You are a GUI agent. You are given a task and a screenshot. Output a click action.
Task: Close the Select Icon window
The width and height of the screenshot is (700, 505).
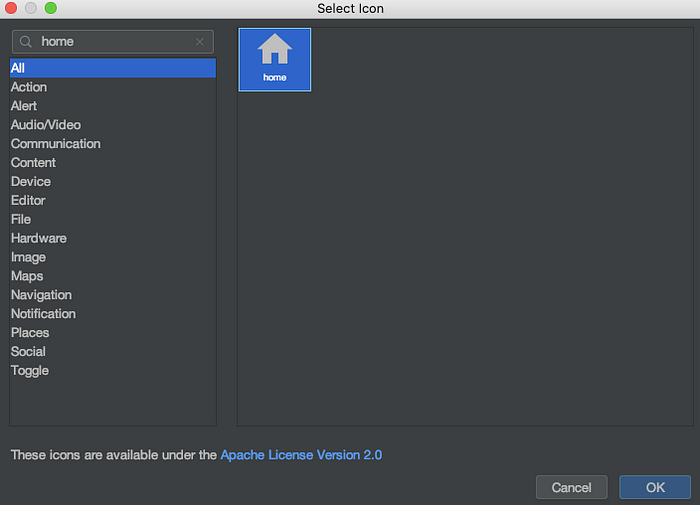pos(11,8)
